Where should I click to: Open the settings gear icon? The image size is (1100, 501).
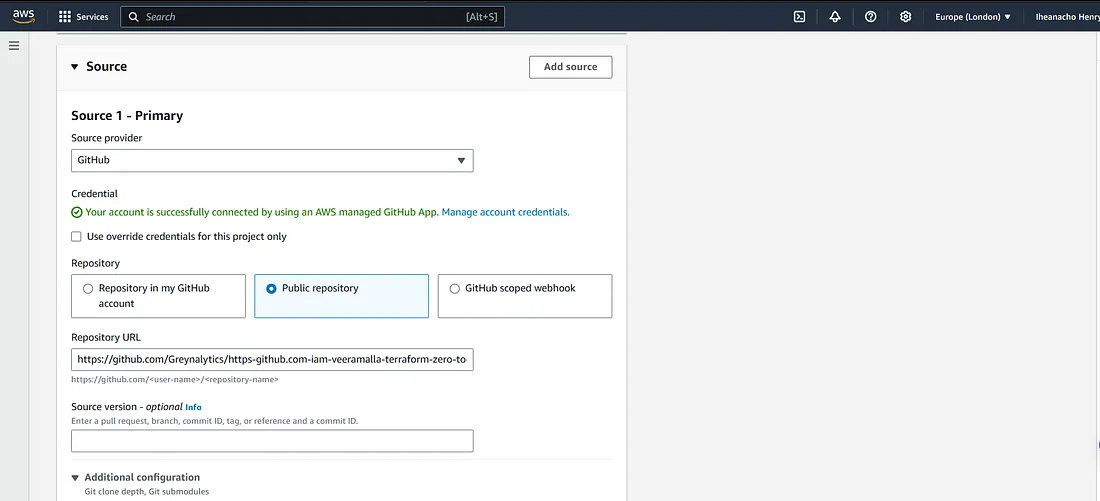pyautogui.click(x=906, y=17)
